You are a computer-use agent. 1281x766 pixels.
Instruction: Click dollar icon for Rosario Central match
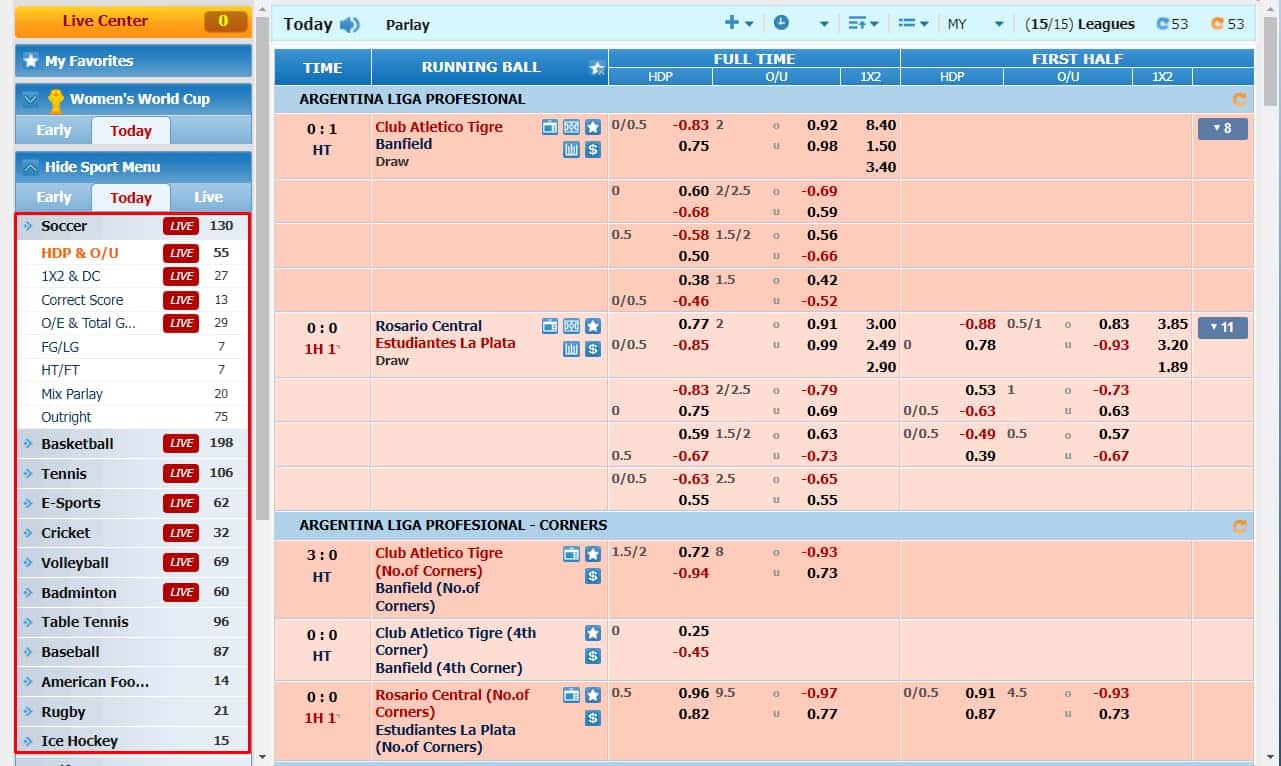[x=593, y=349]
